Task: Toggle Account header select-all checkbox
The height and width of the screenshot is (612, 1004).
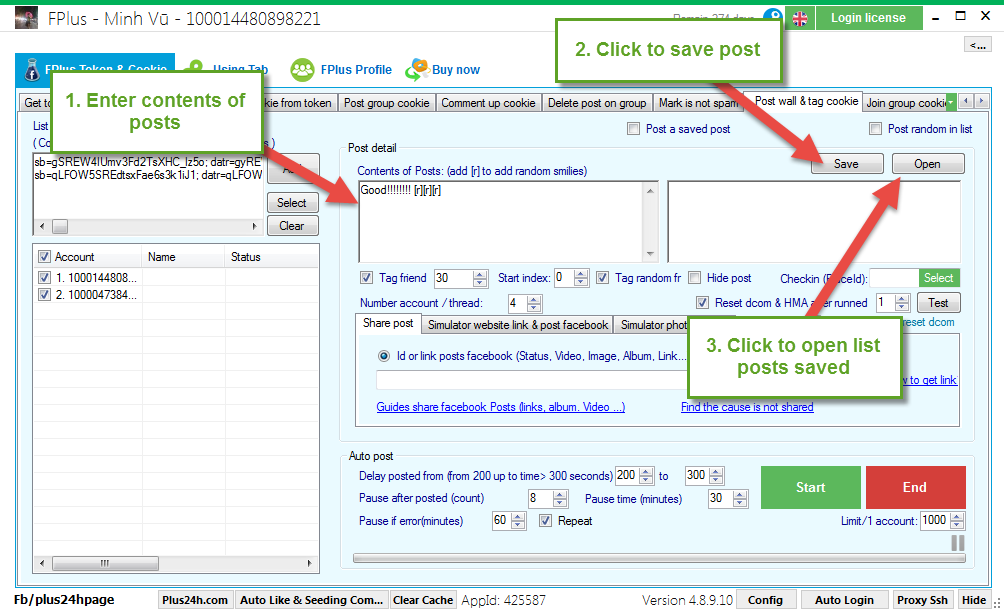Action: coord(44,257)
